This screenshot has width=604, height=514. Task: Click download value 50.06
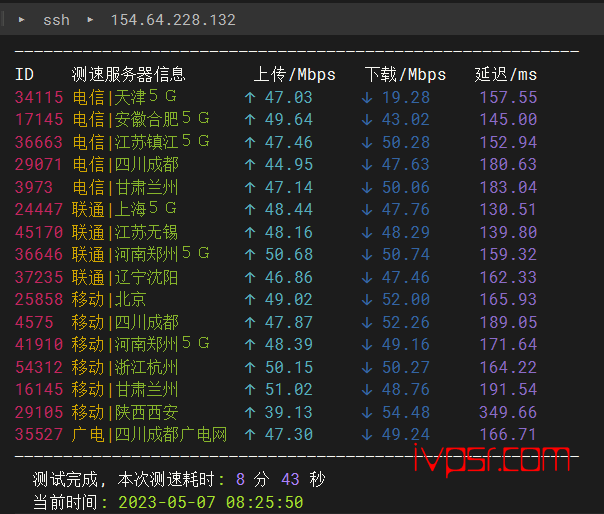point(406,187)
